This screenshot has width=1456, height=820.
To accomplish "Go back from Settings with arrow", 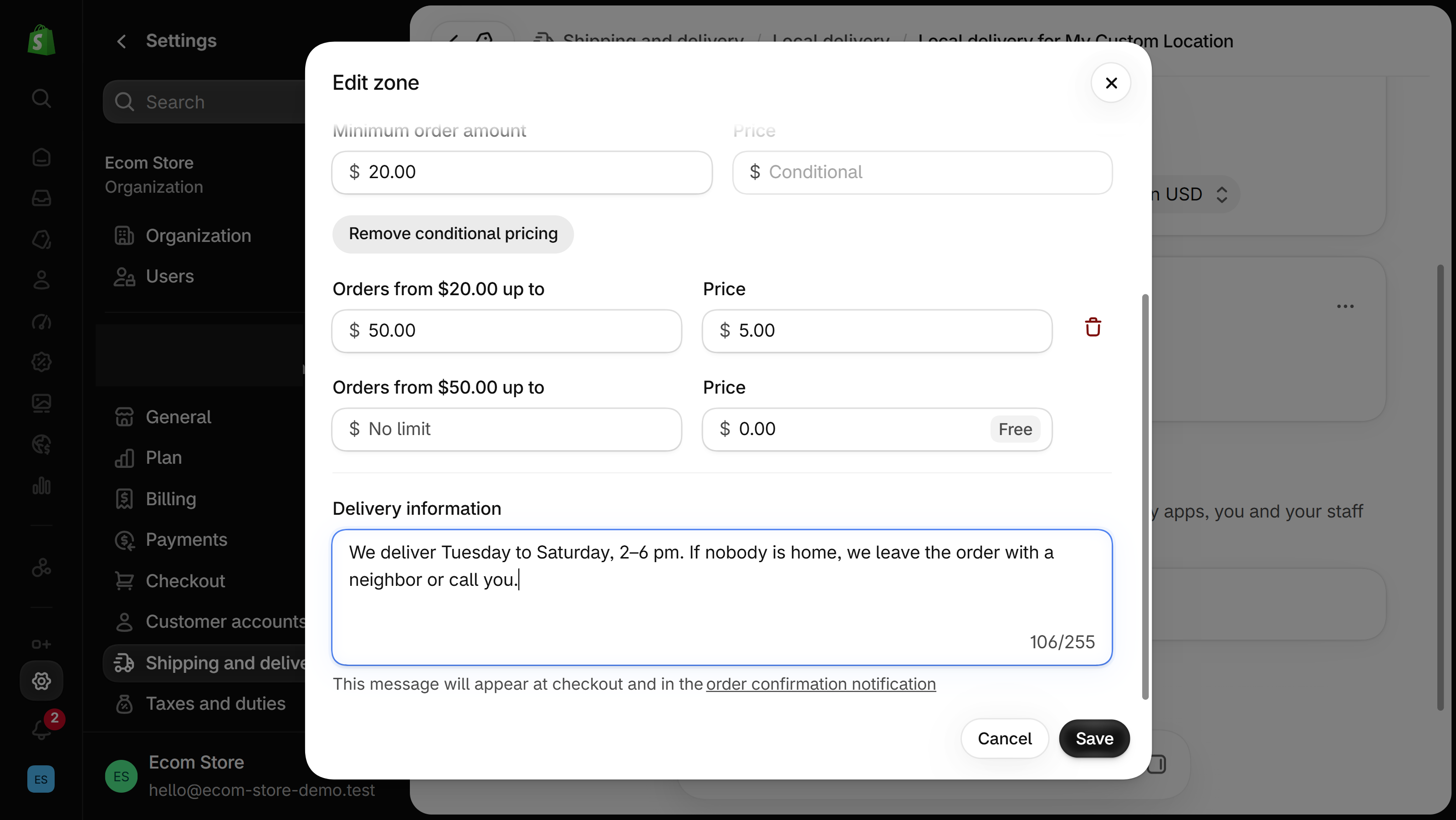I will (122, 41).
